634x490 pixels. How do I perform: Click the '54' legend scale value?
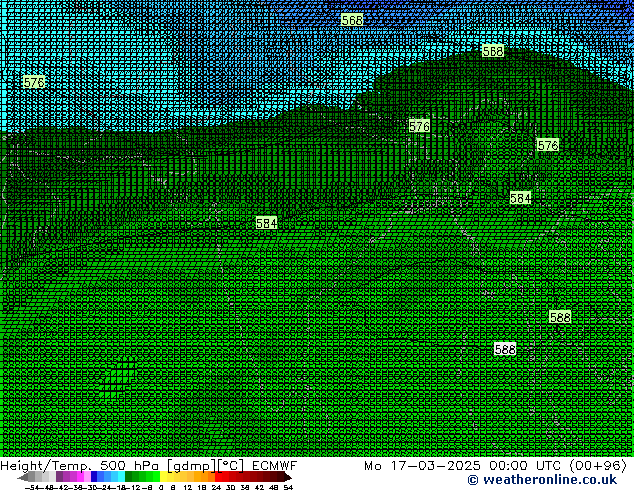[288, 488]
